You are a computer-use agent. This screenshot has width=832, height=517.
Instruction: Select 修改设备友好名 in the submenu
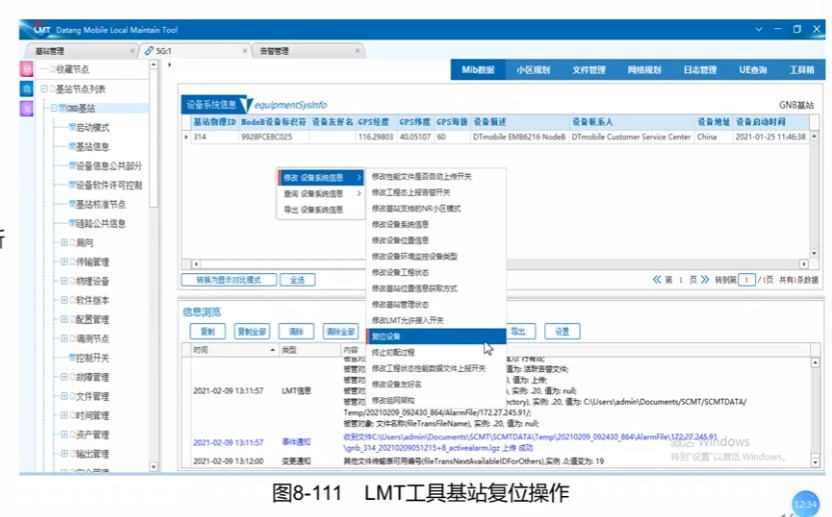[436, 384]
